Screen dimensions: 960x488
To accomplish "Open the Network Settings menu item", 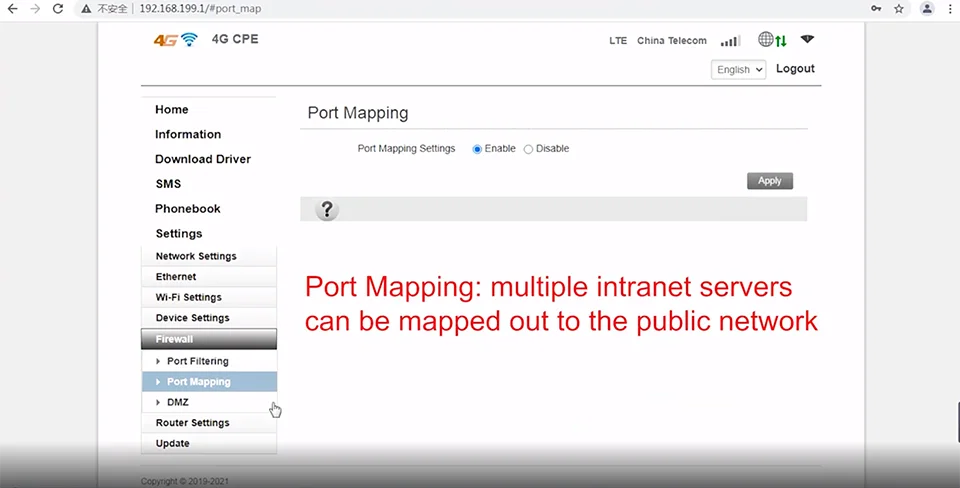I will pos(196,256).
